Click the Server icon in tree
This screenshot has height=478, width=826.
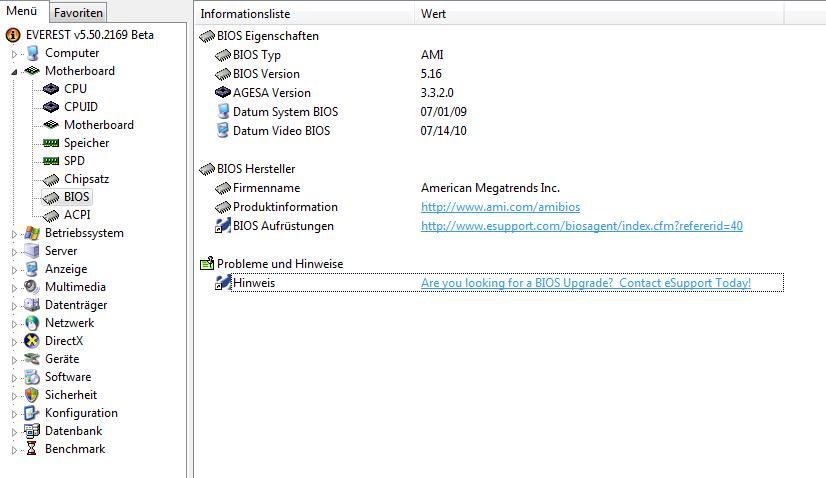point(32,251)
